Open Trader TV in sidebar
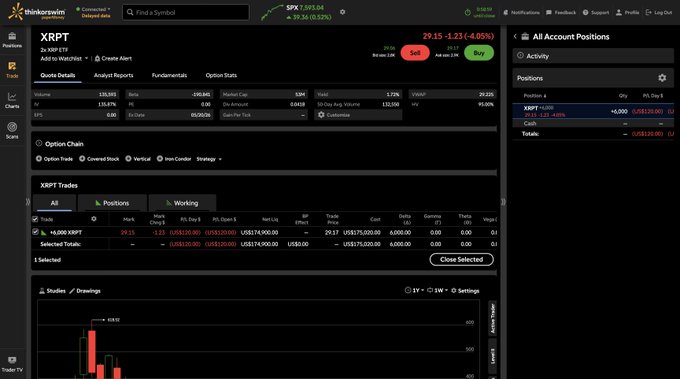 click(12, 364)
